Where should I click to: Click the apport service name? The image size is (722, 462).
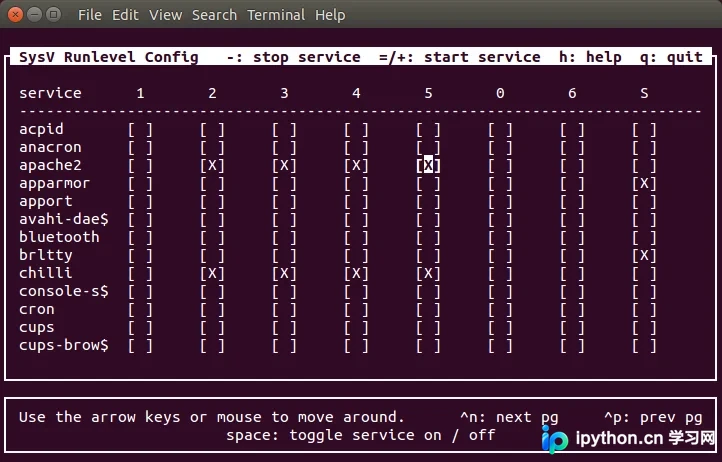point(46,201)
